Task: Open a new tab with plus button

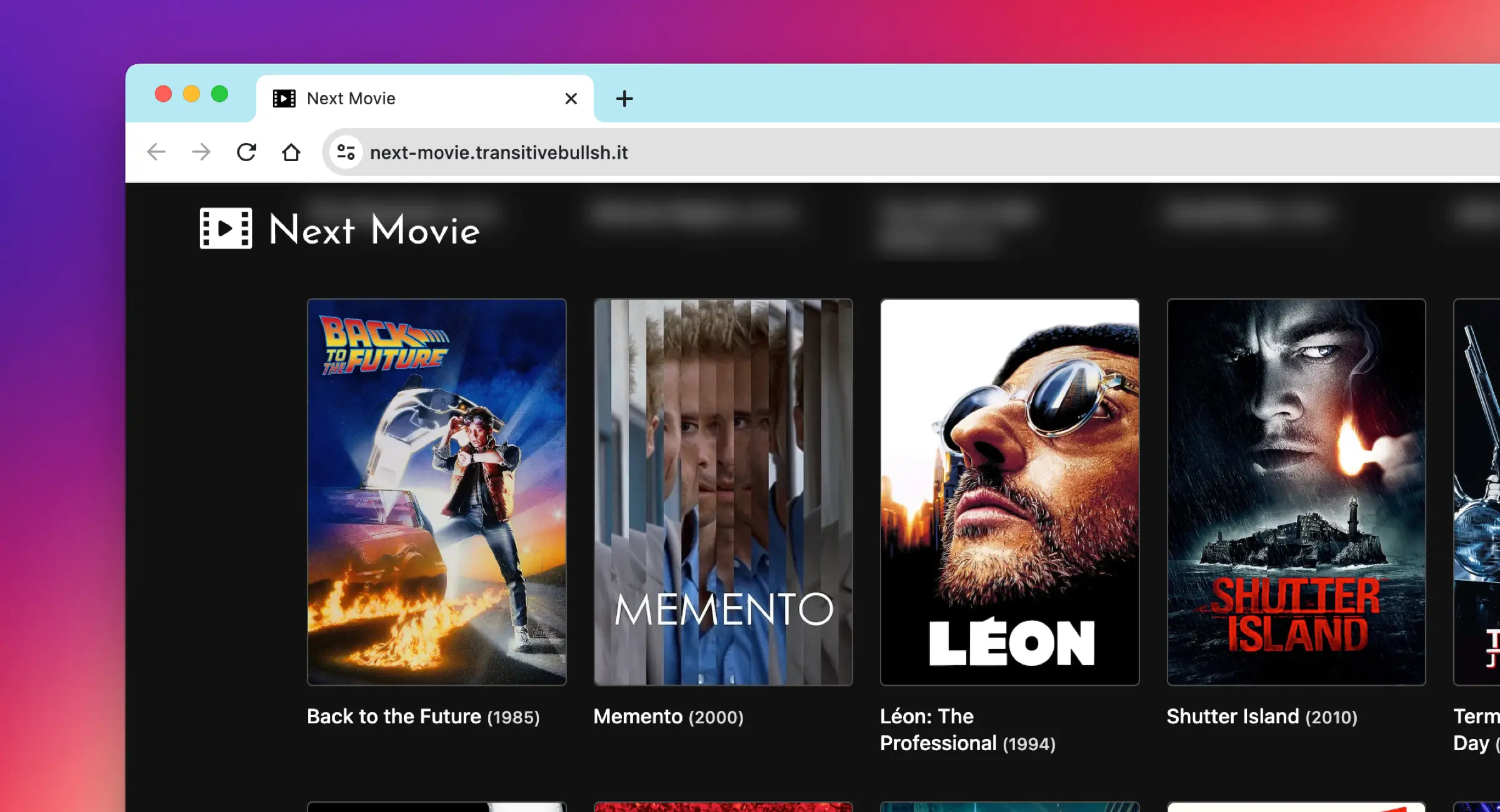Action: coord(624,99)
